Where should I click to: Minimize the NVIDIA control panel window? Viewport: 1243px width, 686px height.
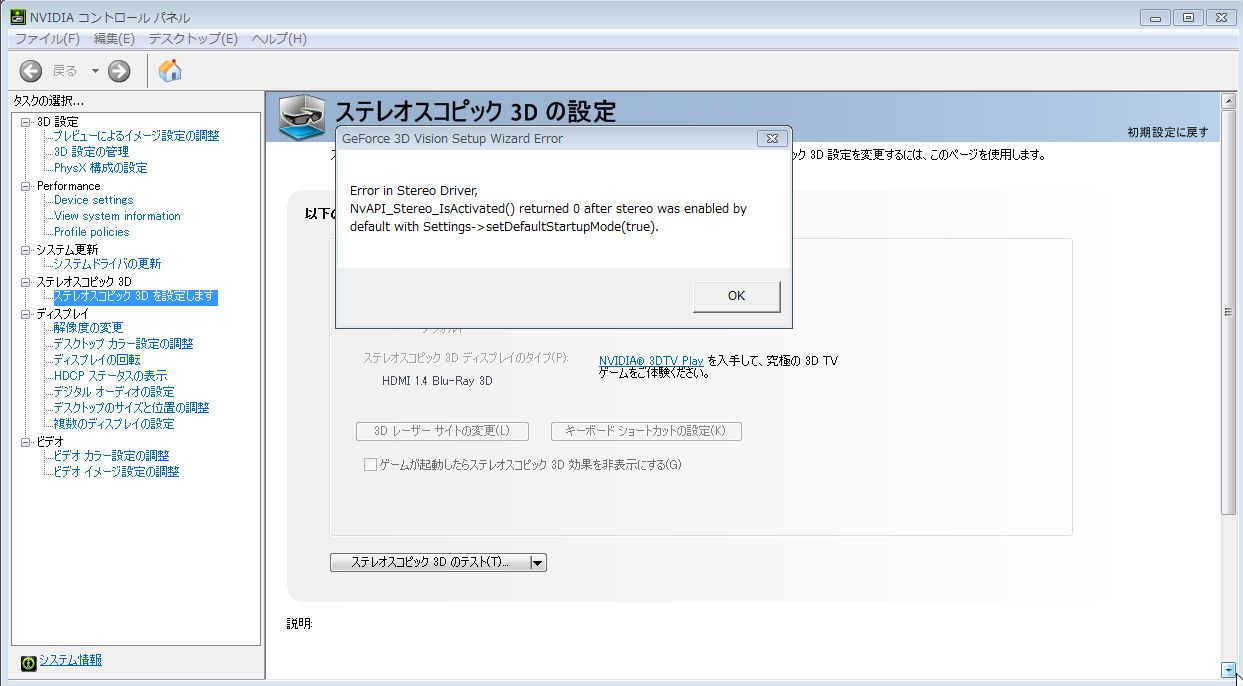click(1155, 17)
